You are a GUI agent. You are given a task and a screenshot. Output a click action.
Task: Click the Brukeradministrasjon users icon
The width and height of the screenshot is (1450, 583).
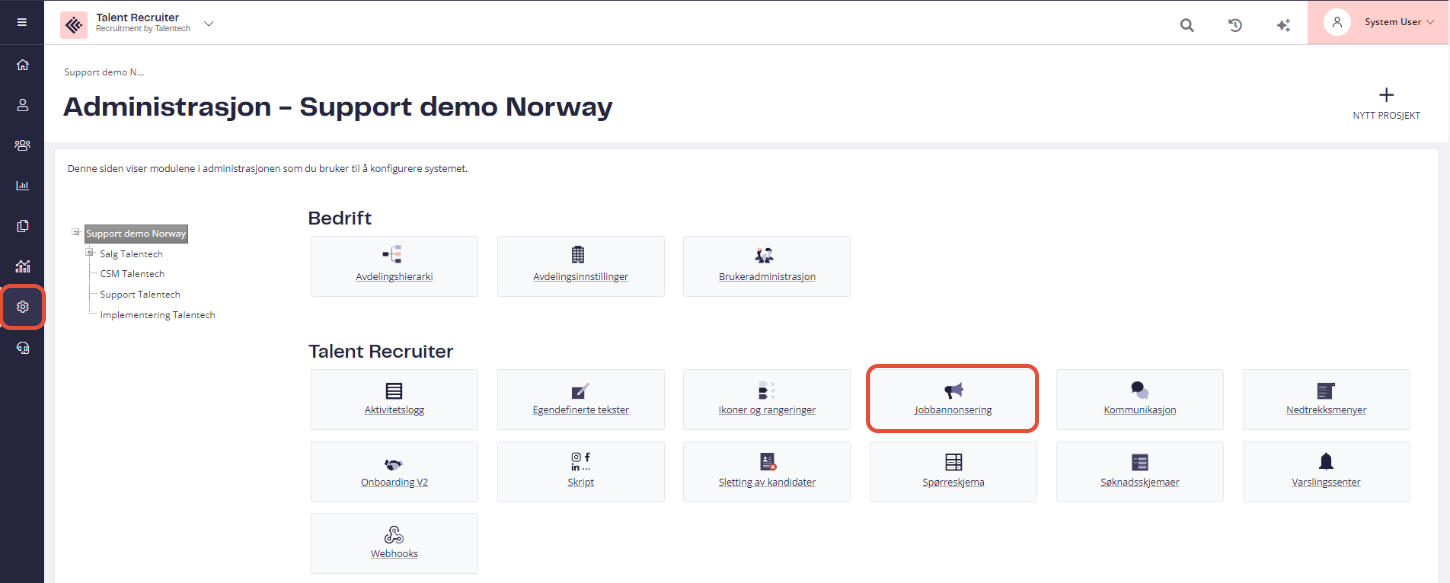pos(765,255)
